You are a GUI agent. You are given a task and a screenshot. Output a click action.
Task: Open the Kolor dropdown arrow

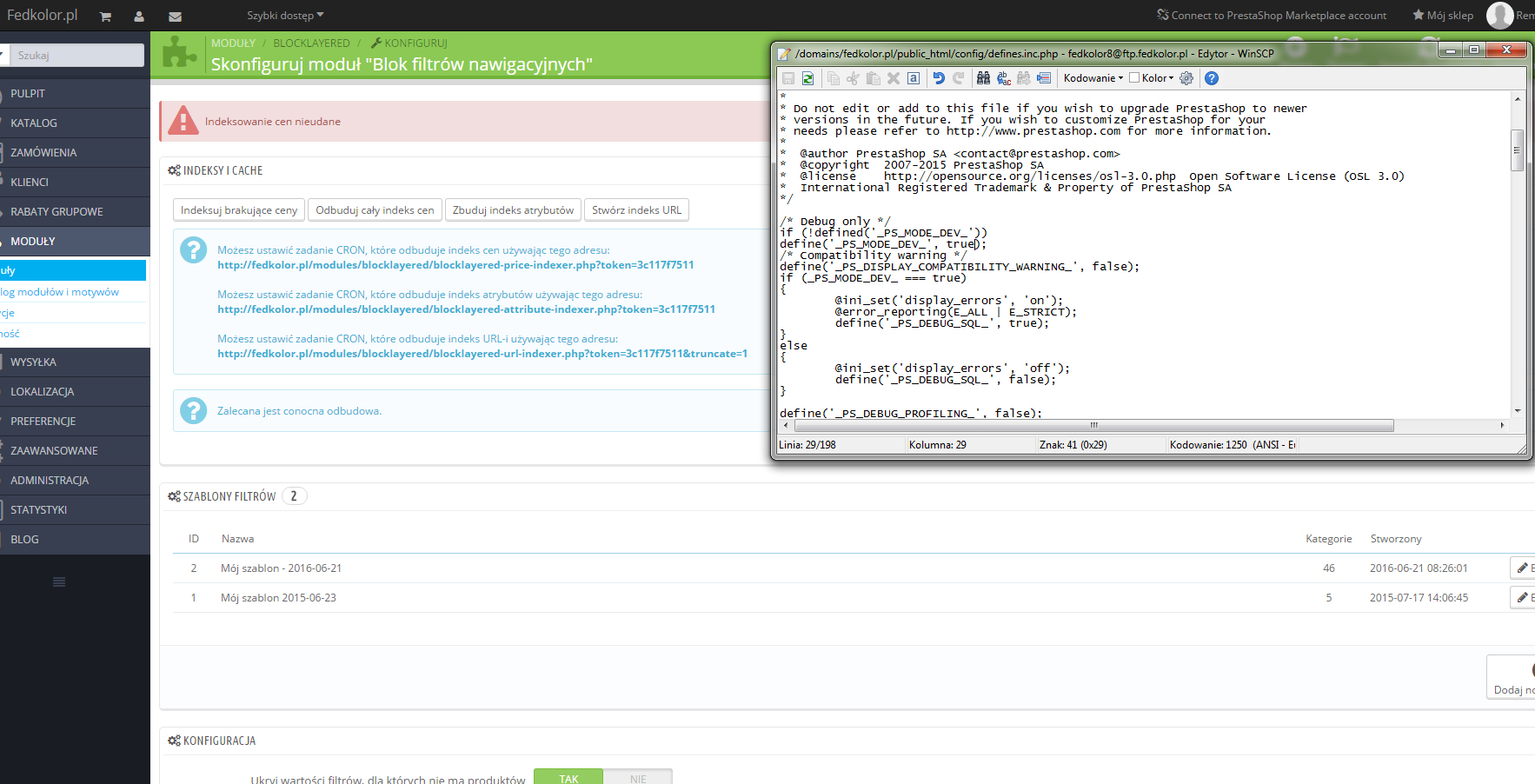click(1171, 78)
